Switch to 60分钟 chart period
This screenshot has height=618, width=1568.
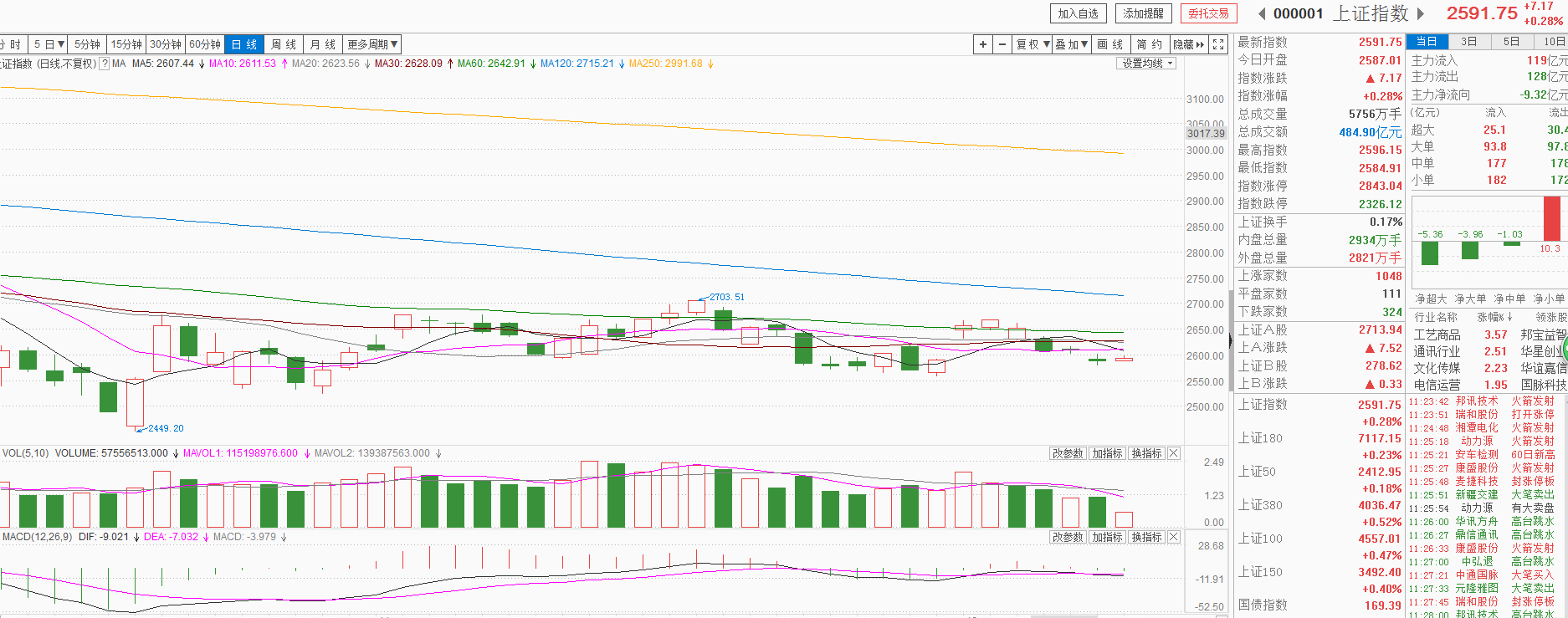[x=205, y=44]
